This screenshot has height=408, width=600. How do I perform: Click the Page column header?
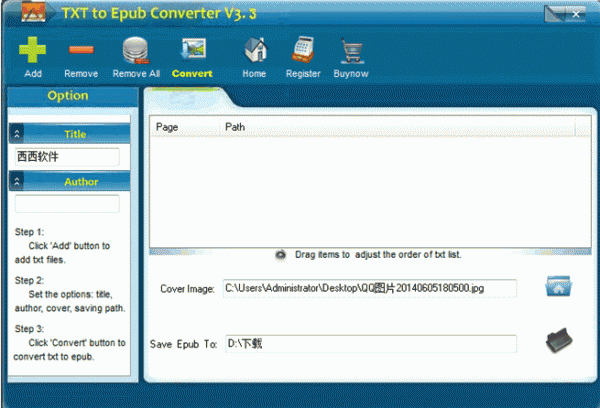click(184, 127)
